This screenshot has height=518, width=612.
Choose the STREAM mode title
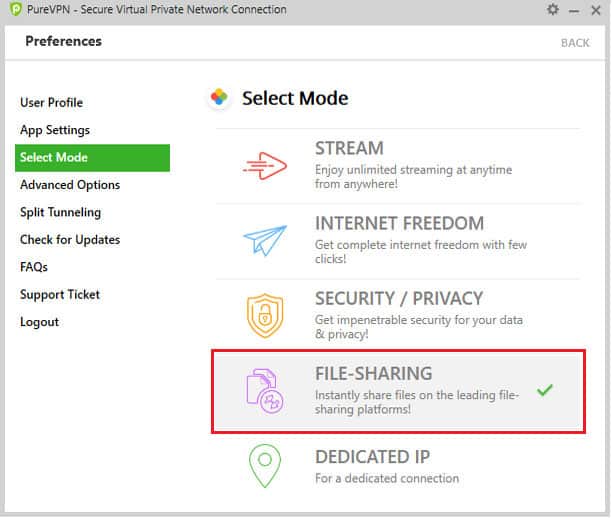click(349, 149)
